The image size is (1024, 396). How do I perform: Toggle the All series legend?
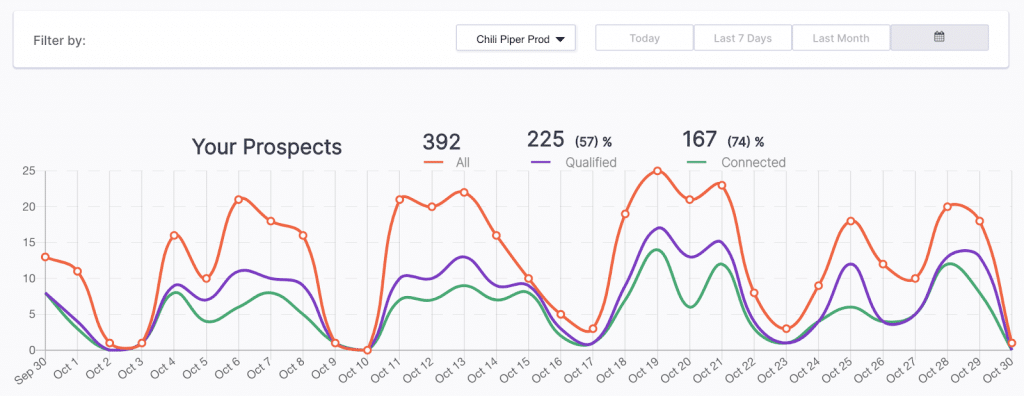[447, 162]
